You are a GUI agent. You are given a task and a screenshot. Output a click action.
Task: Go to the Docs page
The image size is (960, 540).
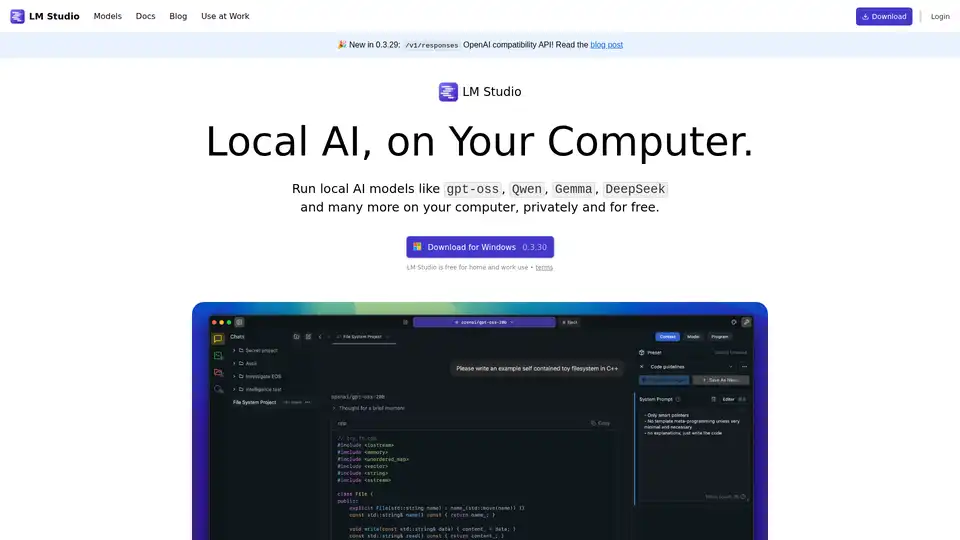[145, 16]
